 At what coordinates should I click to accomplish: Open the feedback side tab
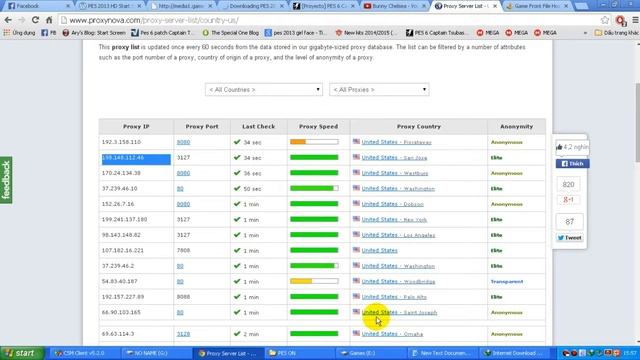click(x=6, y=180)
